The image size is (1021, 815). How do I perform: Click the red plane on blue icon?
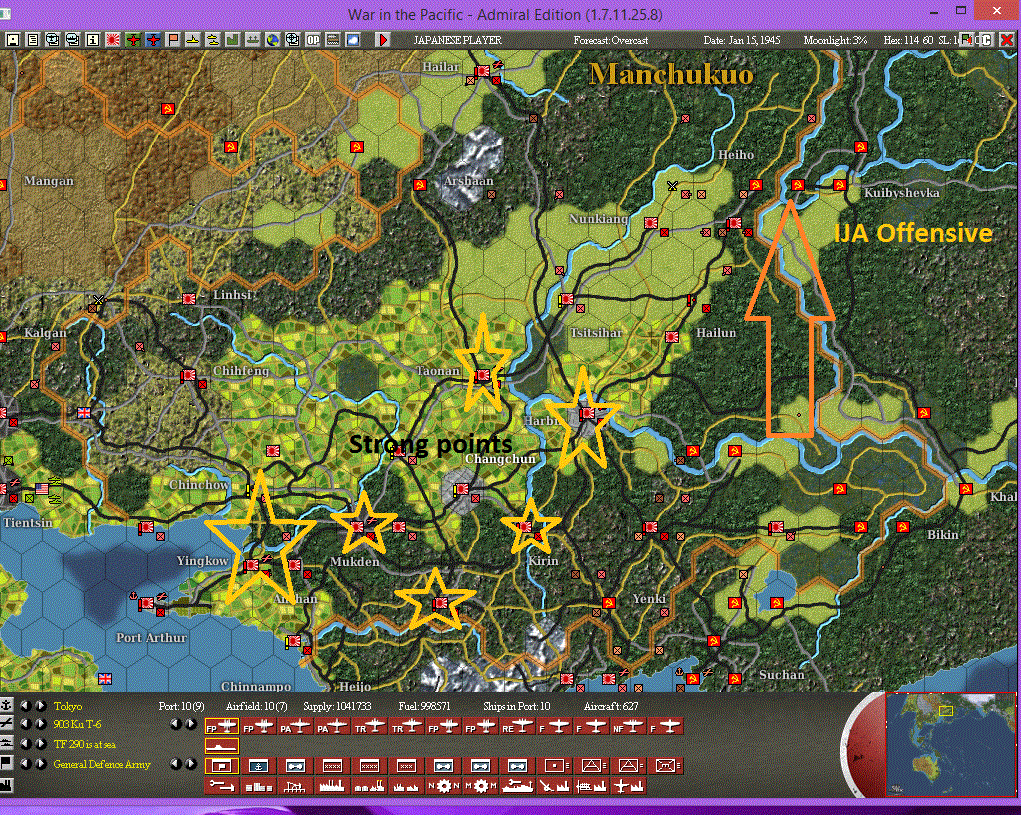tap(153, 40)
